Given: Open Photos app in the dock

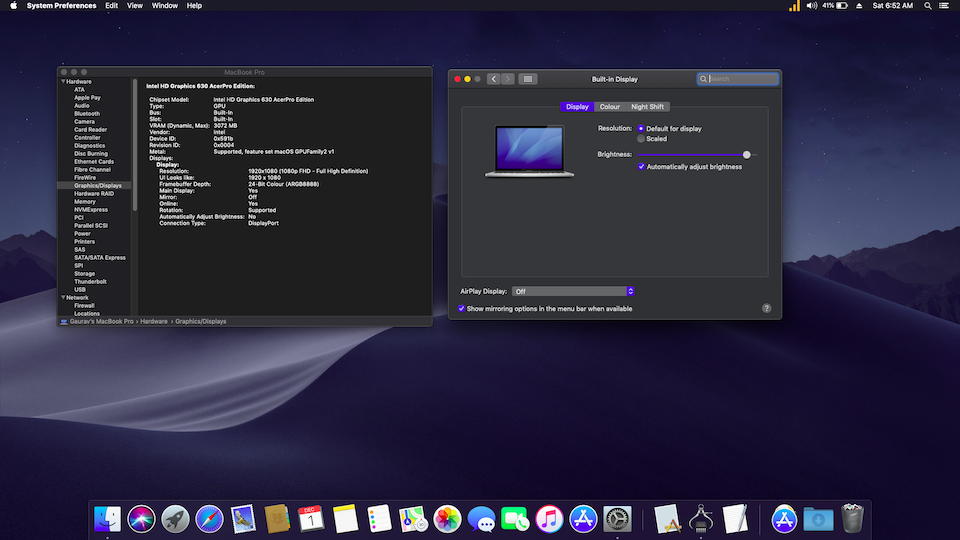Looking at the screenshot, I should 447,518.
